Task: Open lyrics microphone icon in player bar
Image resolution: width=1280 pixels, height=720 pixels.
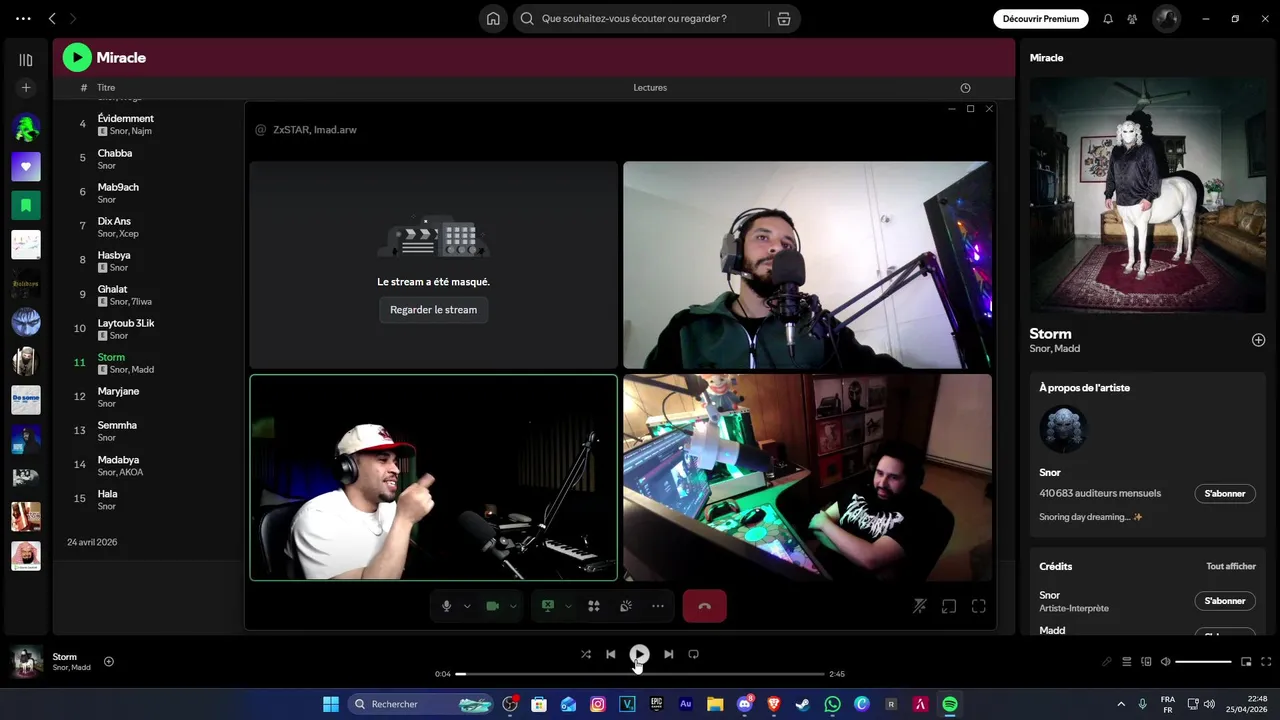Action: click(x=1107, y=662)
